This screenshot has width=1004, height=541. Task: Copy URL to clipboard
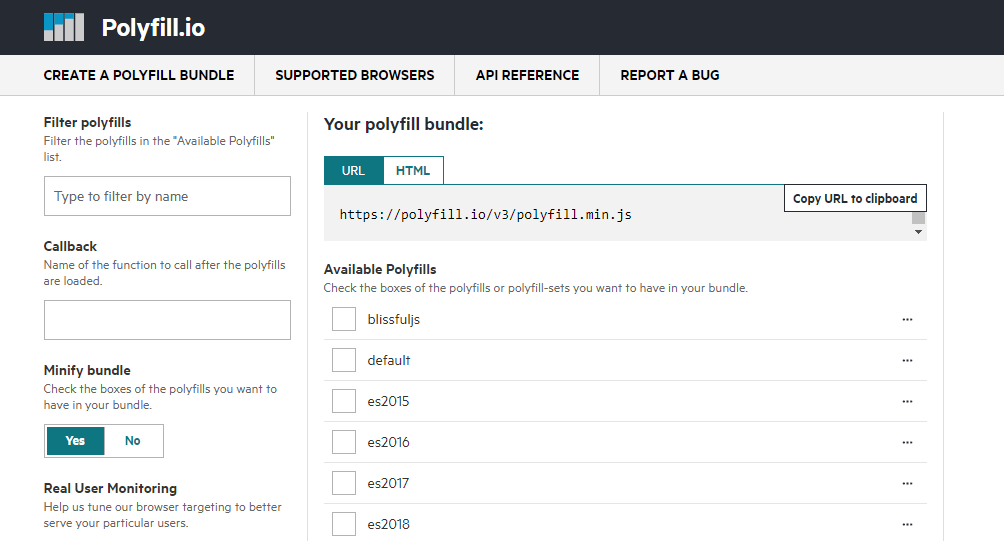(x=855, y=198)
